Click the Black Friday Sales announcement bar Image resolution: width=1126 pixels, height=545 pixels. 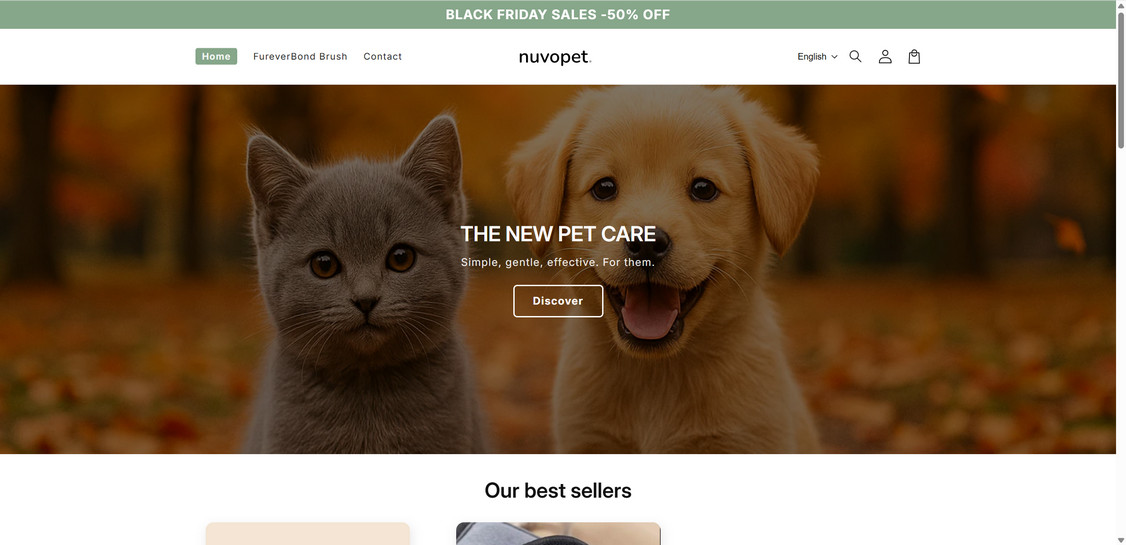(558, 14)
